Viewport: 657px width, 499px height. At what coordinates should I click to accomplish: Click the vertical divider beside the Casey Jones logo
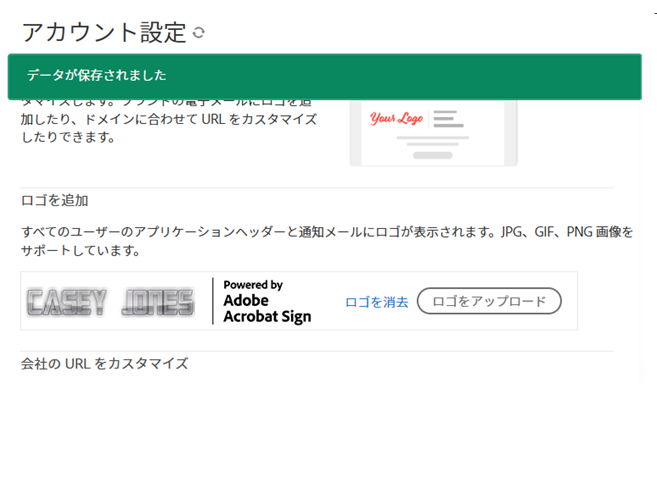coord(213,301)
